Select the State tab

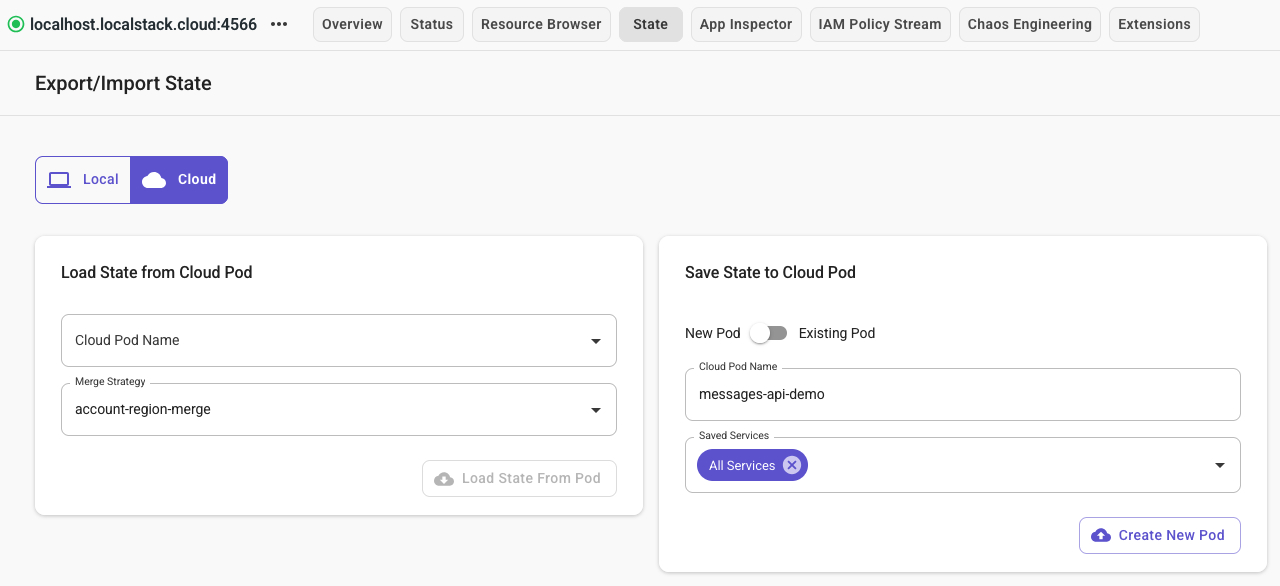[651, 24]
